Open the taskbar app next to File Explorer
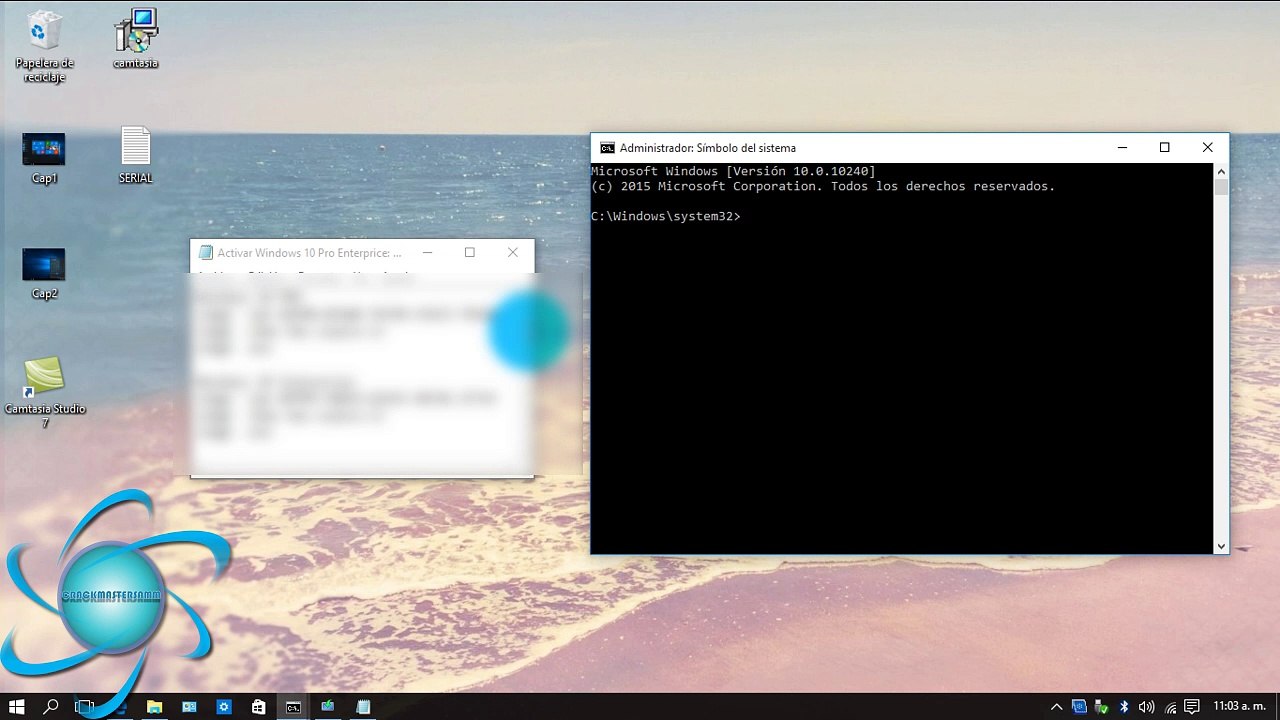This screenshot has width=1280, height=720. (x=189, y=707)
